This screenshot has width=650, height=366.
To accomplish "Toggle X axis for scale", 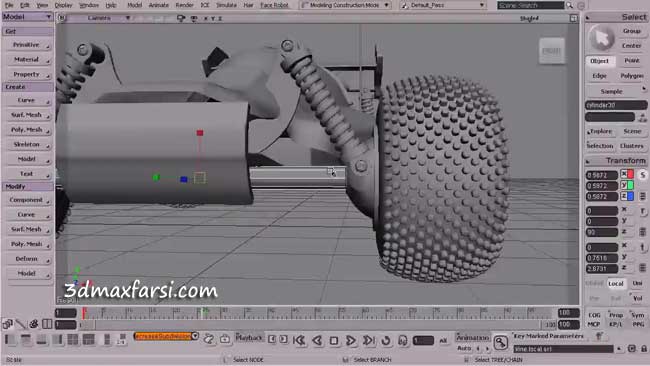I will point(627,175).
